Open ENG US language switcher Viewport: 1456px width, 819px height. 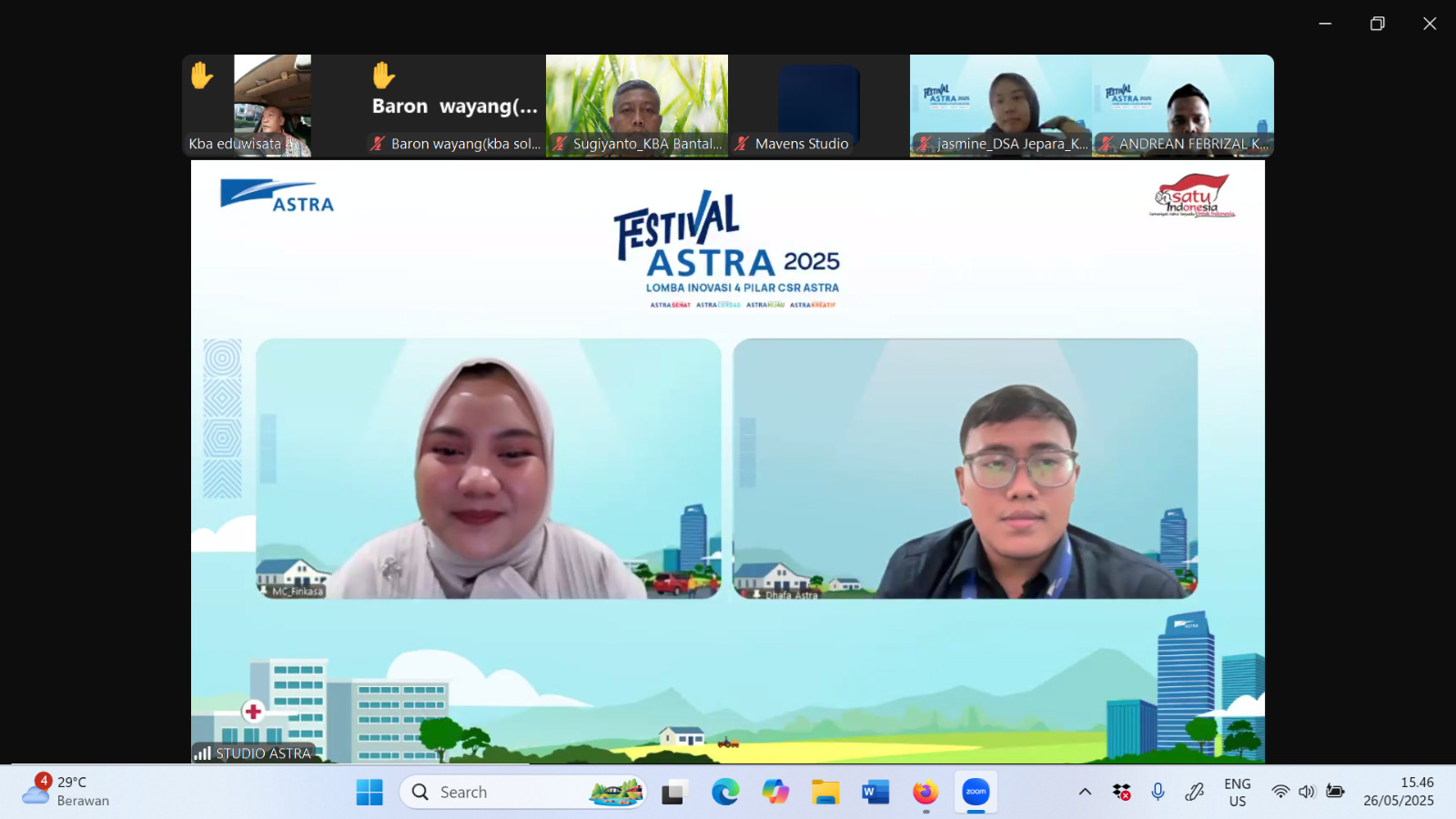tap(1238, 792)
